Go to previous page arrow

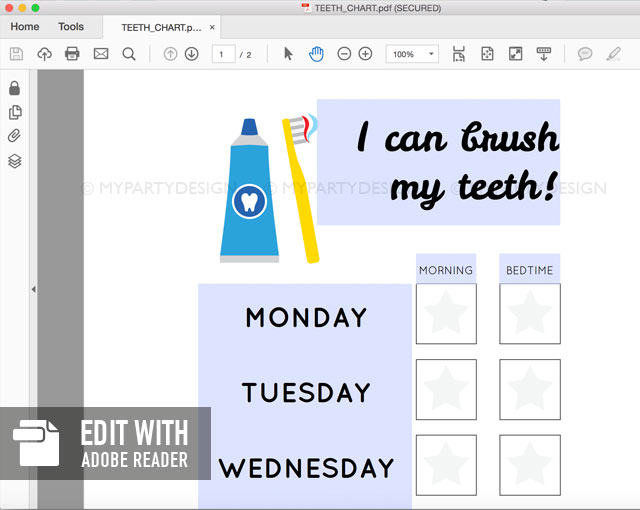(x=170, y=54)
